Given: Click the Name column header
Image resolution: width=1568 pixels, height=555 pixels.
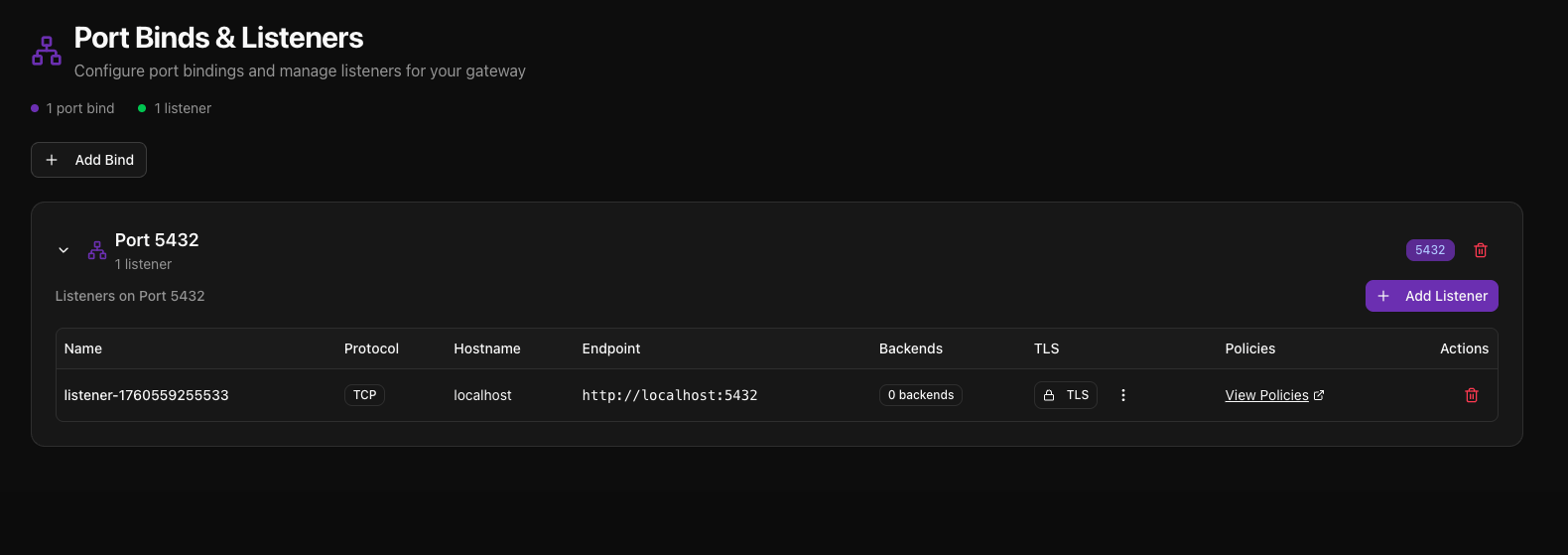Looking at the screenshot, I should click(x=83, y=348).
